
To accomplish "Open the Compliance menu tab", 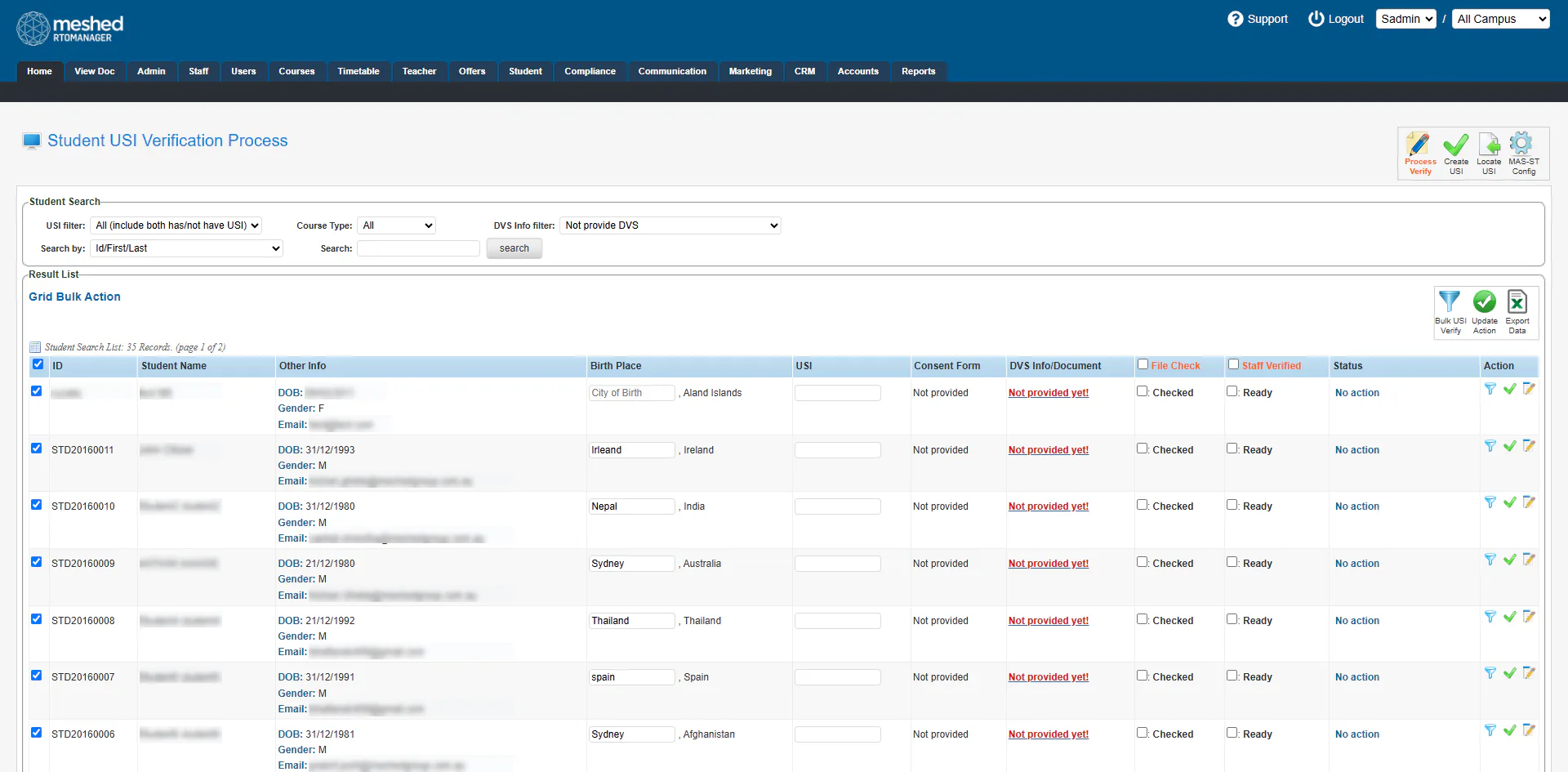I will [x=590, y=71].
